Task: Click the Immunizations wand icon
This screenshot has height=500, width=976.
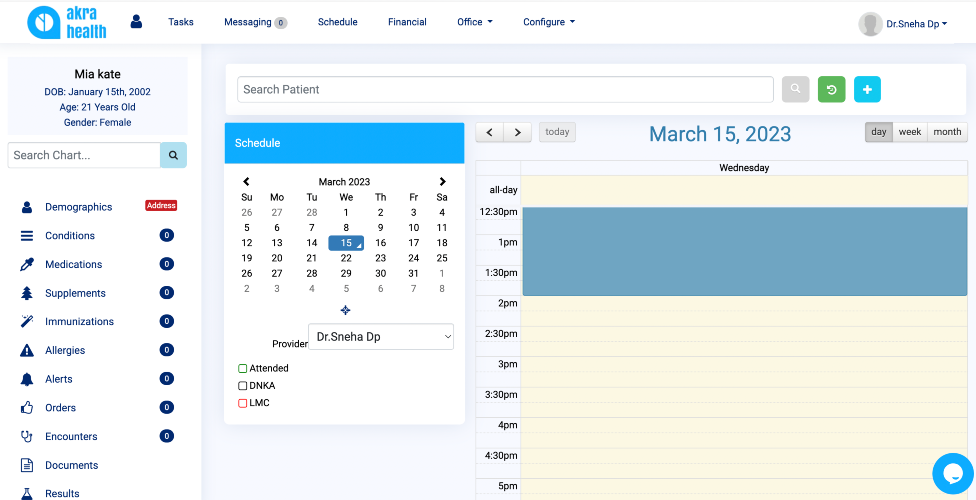Action: [27, 321]
